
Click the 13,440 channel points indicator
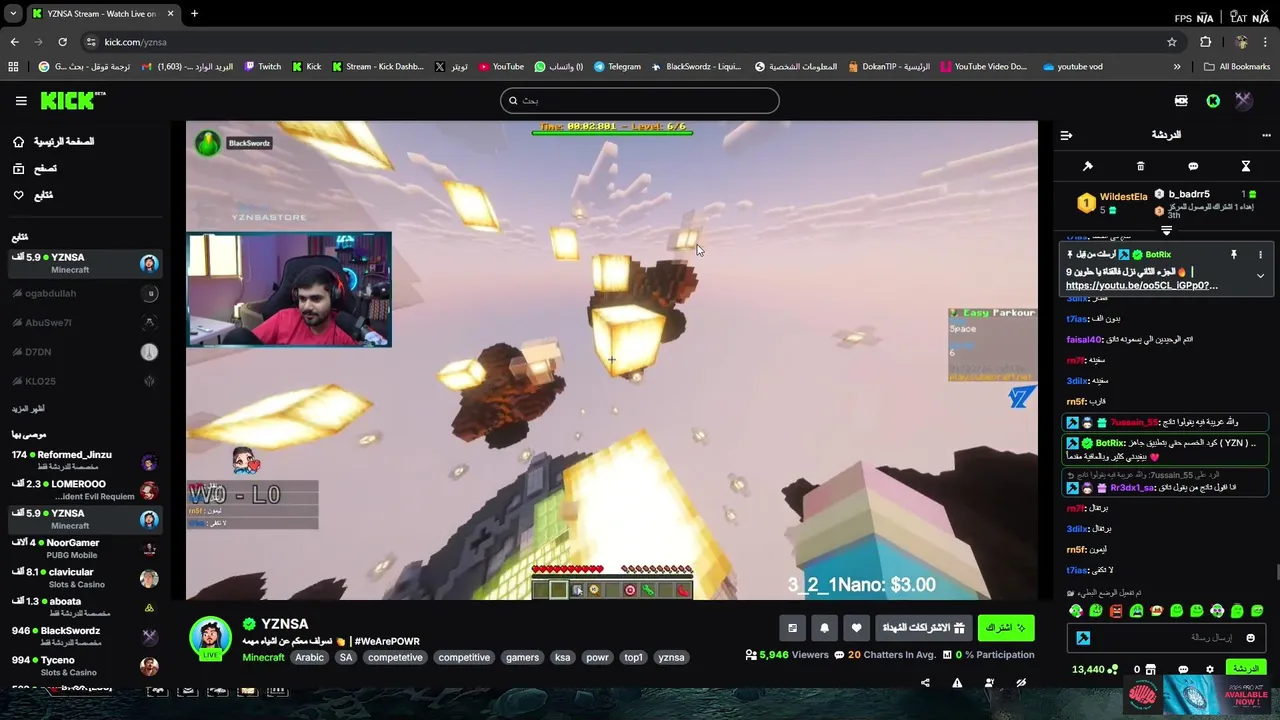[1094, 669]
